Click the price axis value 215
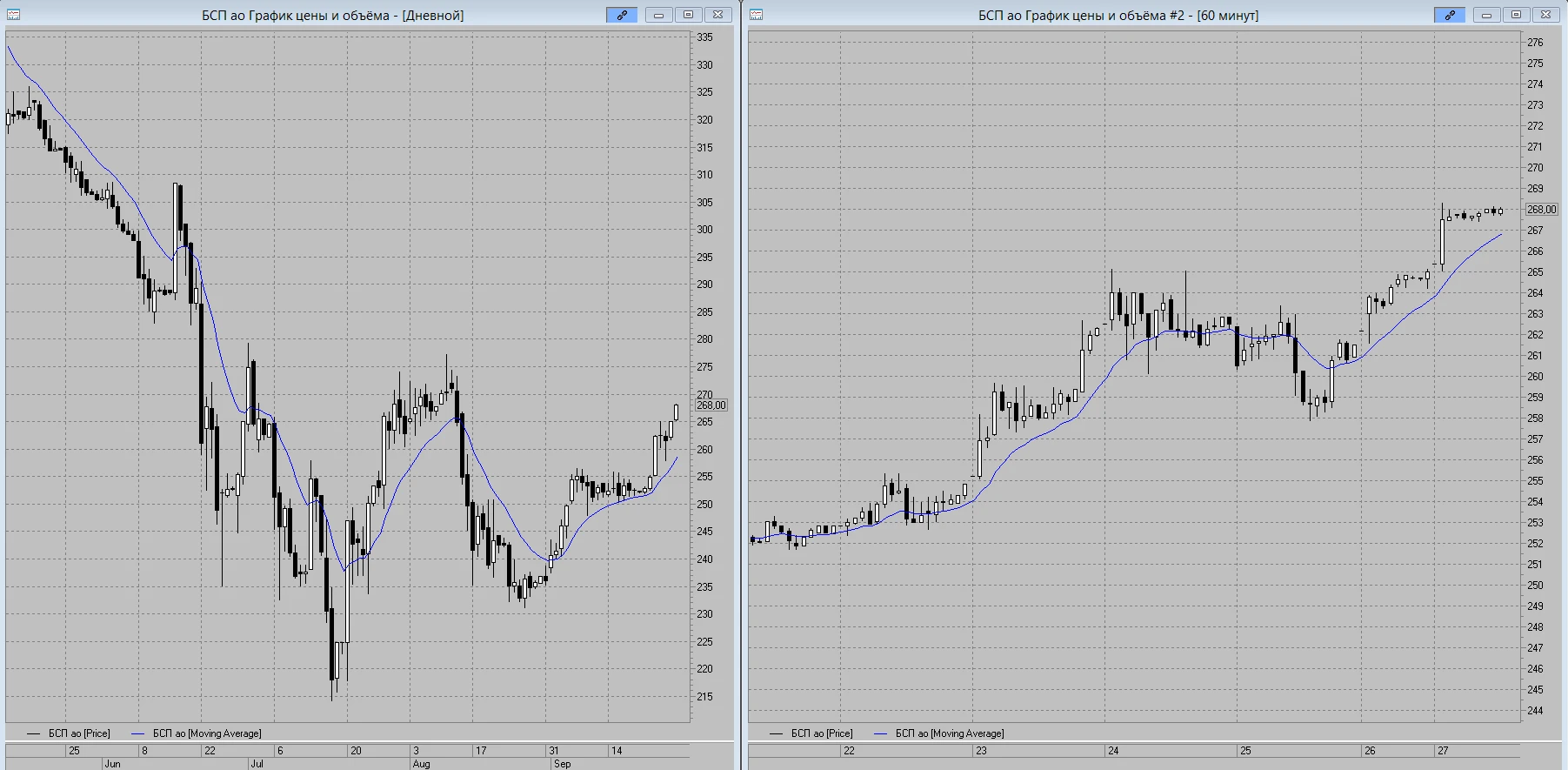1568x770 pixels. click(x=704, y=697)
